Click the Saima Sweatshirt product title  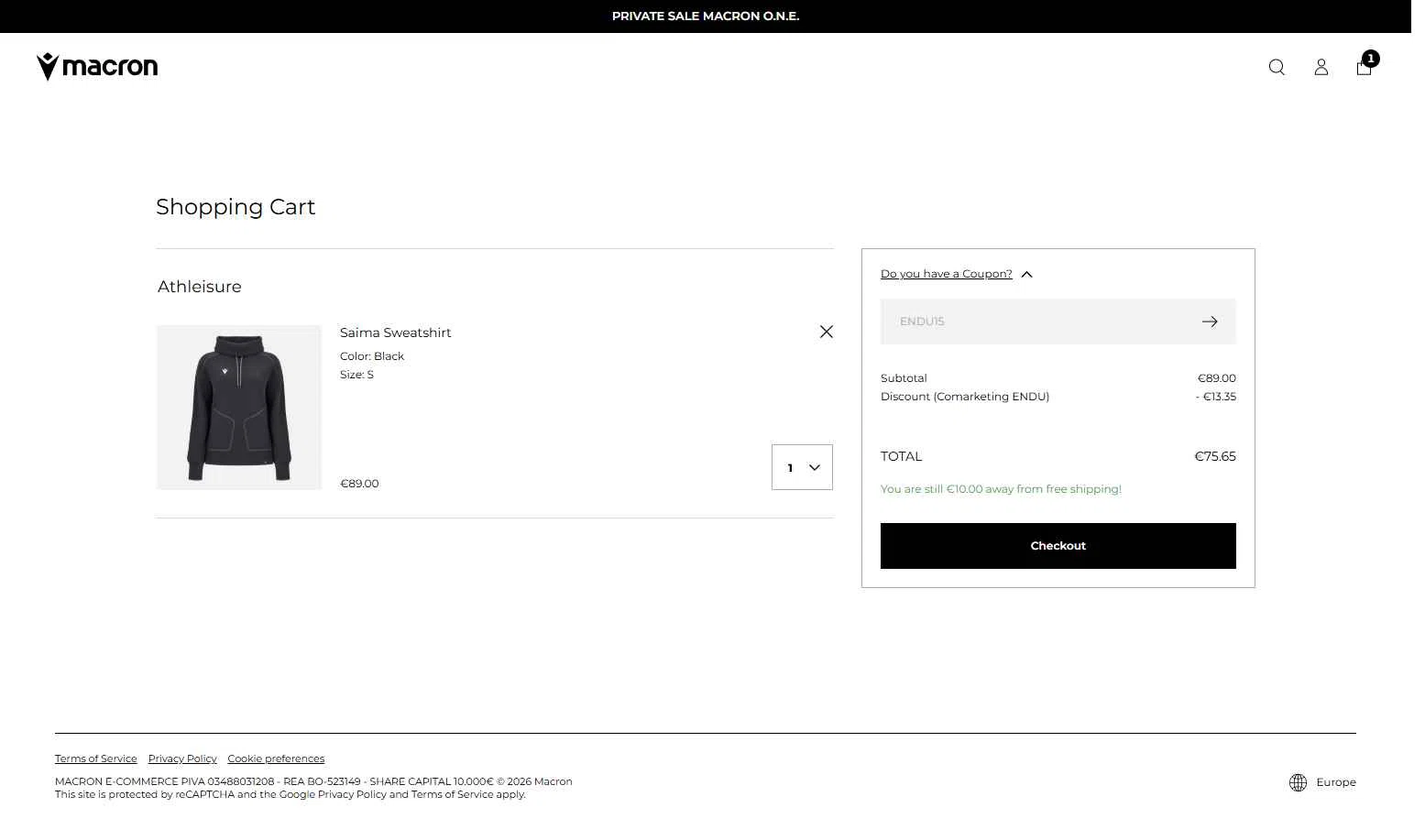coord(395,333)
